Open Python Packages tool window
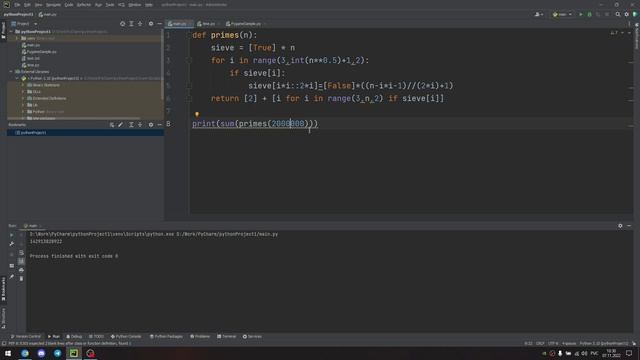The width and height of the screenshot is (640, 360). click(x=166, y=336)
